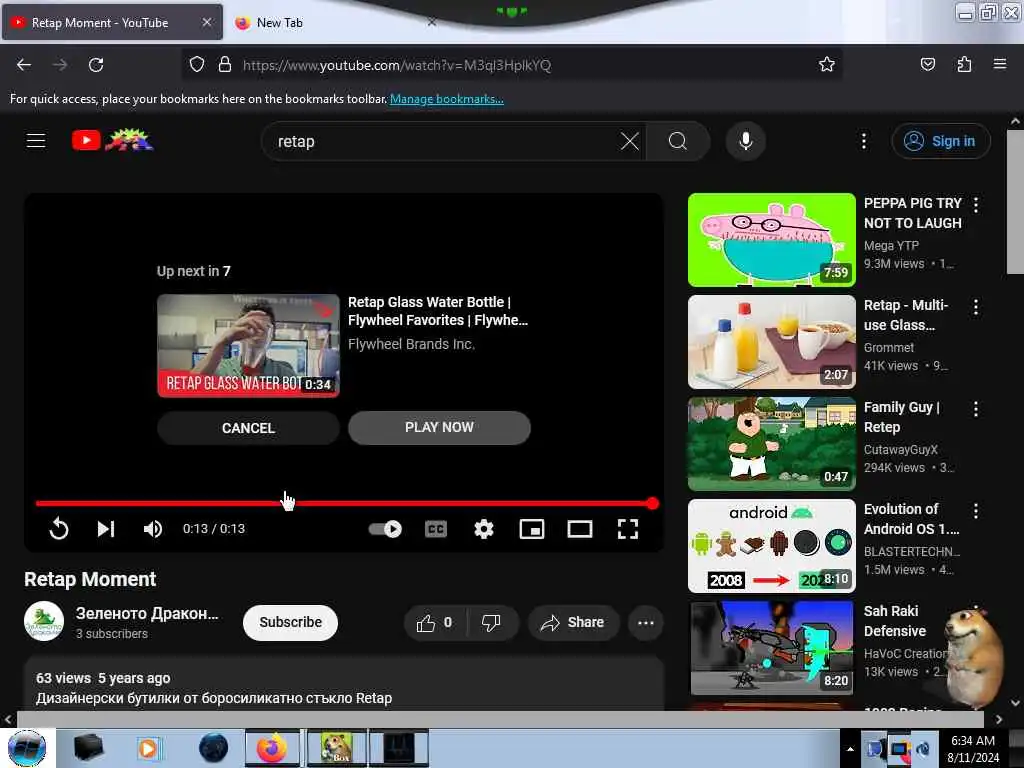
Task: Start voice search with microphone
Action: [x=746, y=141]
